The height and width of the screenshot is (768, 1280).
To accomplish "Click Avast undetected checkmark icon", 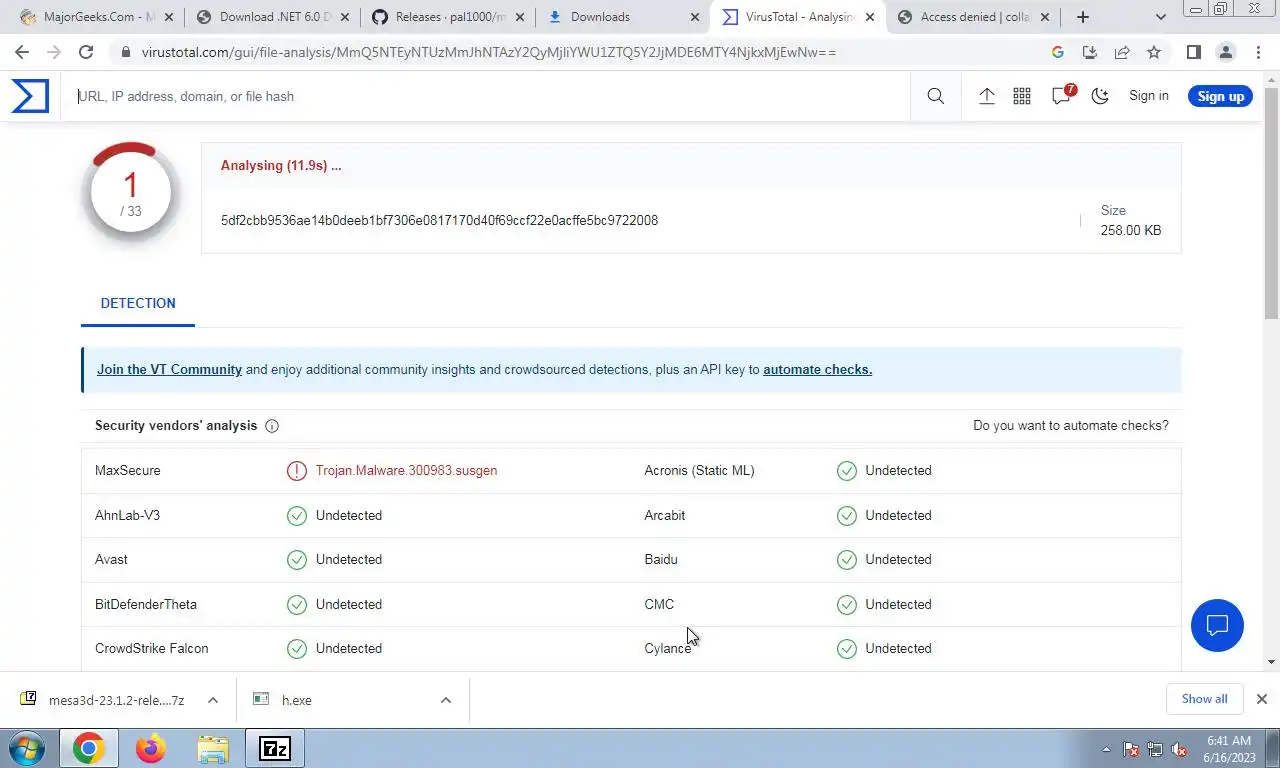I will pyautogui.click(x=297, y=559).
